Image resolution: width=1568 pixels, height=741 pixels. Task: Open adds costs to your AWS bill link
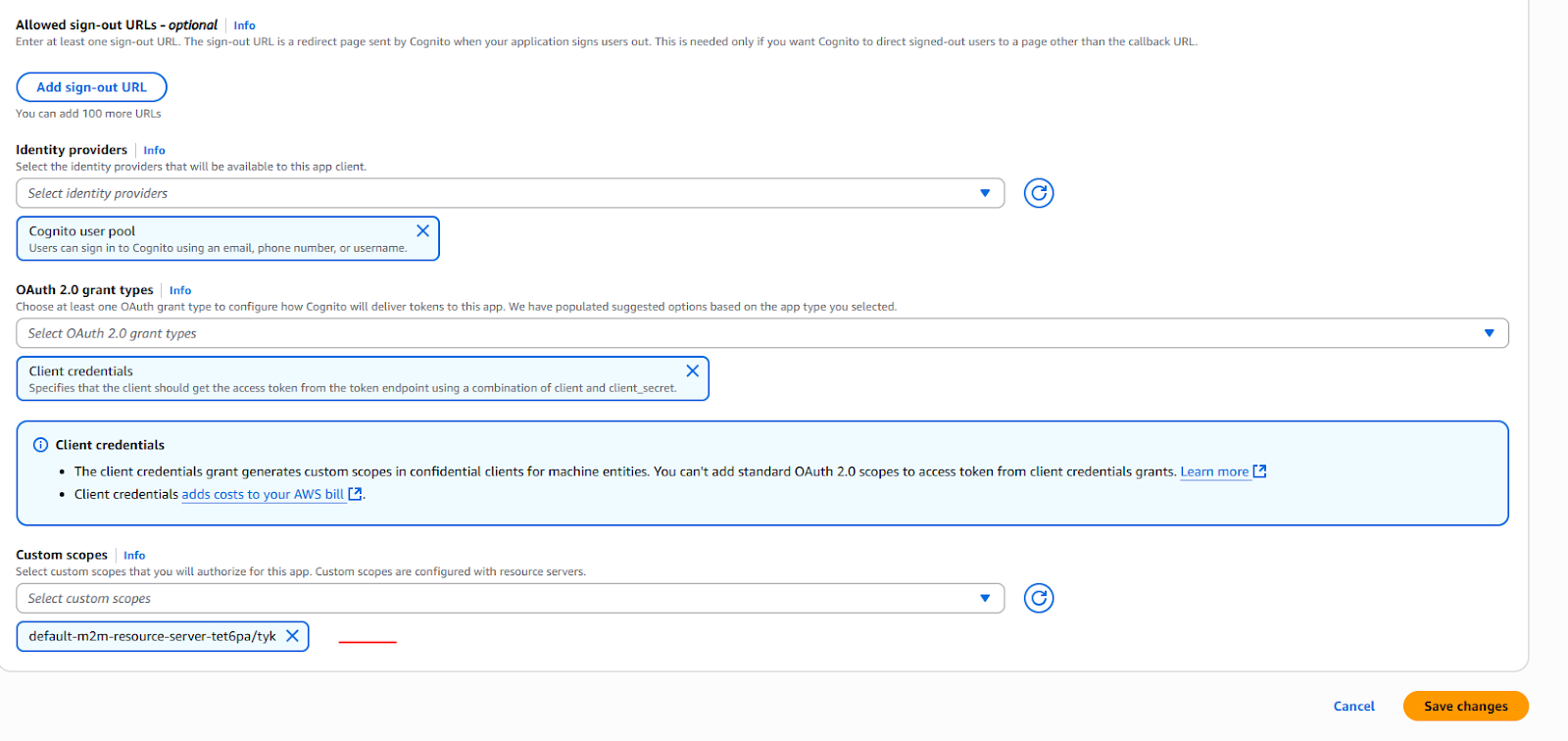coord(262,494)
